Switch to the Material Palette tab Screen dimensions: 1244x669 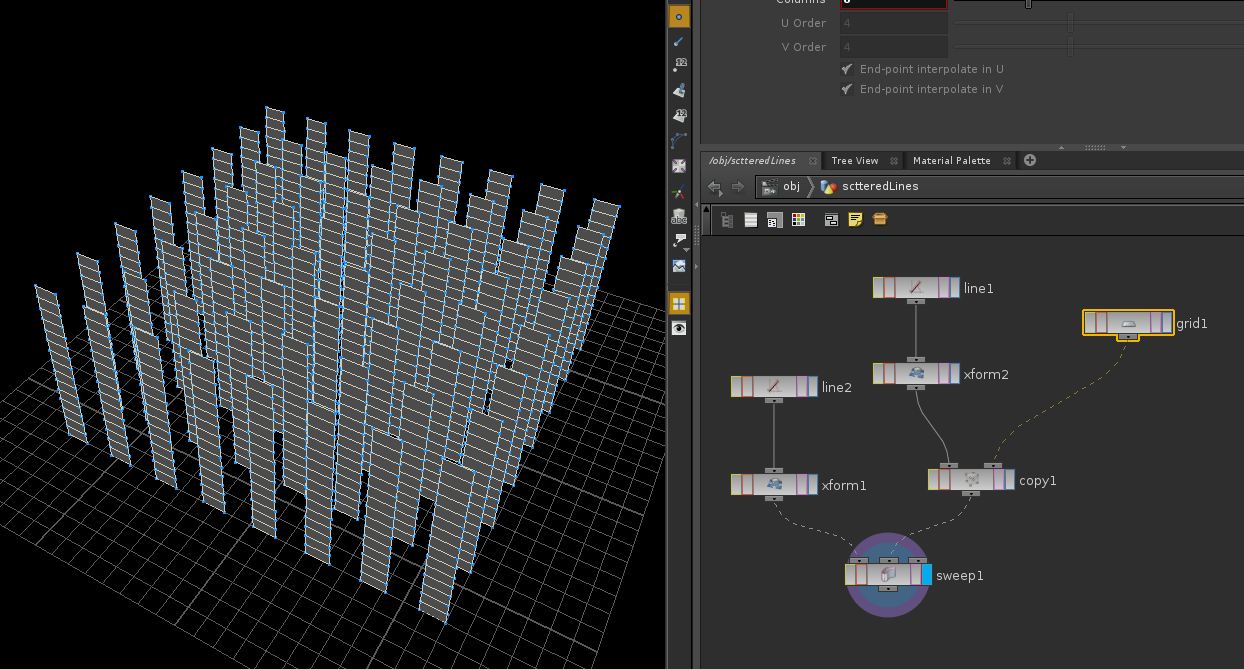coord(951,161)
